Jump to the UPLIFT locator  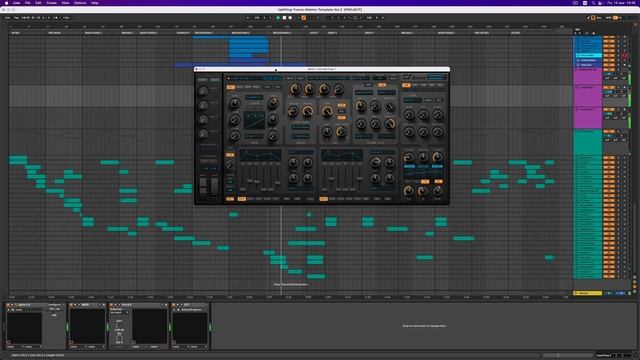point(314,33)
